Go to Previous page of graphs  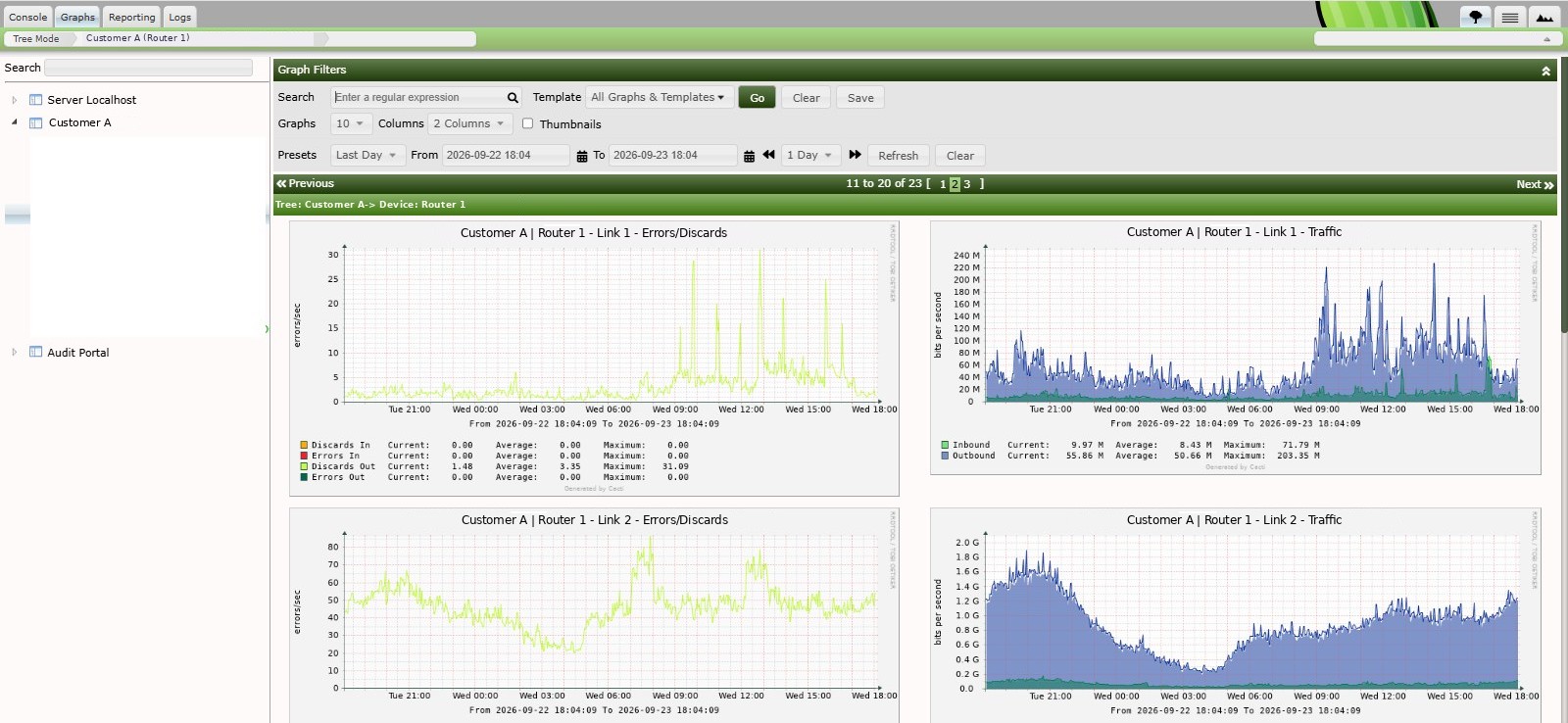tap(306, 183)
